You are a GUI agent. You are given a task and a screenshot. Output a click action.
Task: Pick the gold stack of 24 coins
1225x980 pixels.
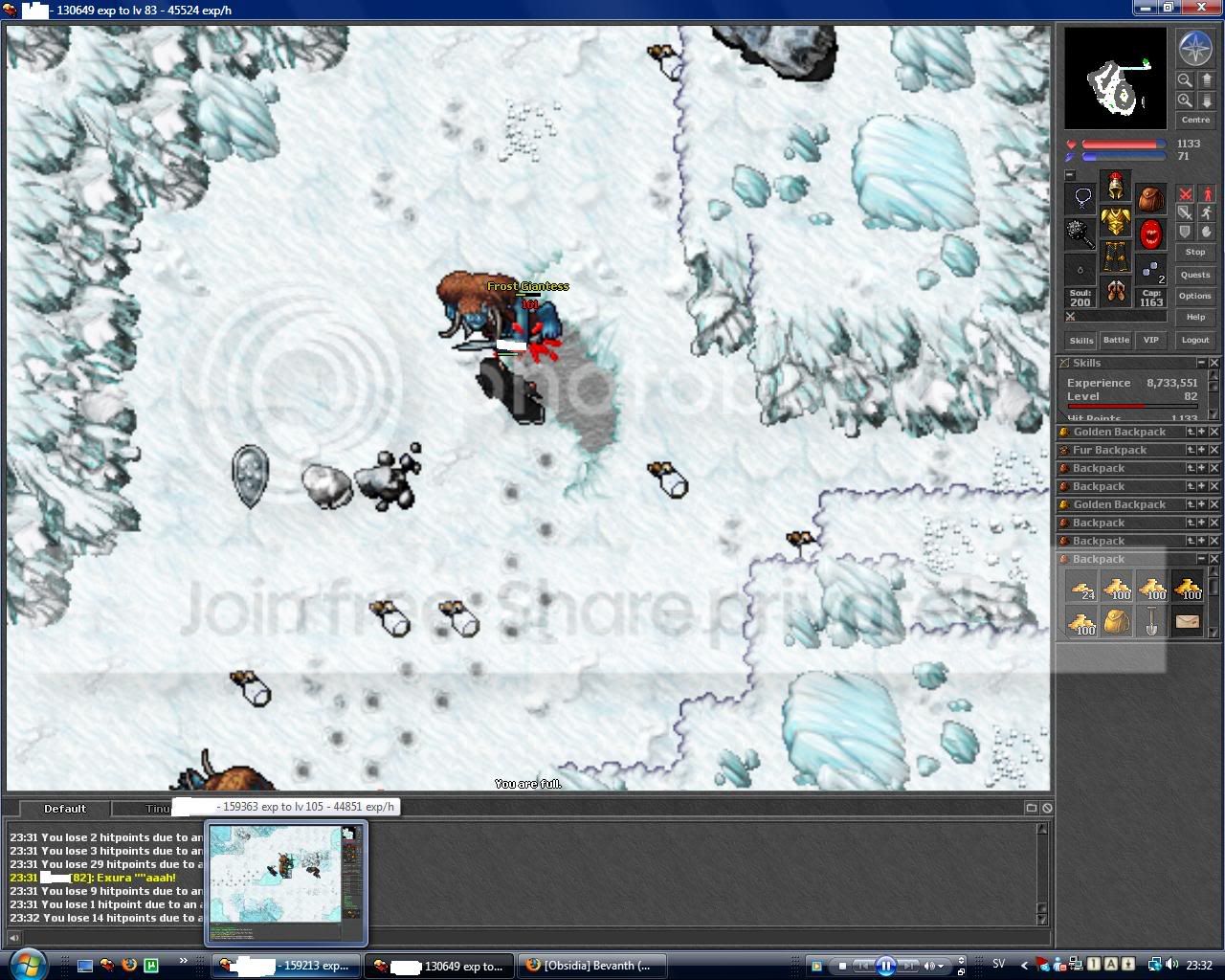[x=1082, y=588]
